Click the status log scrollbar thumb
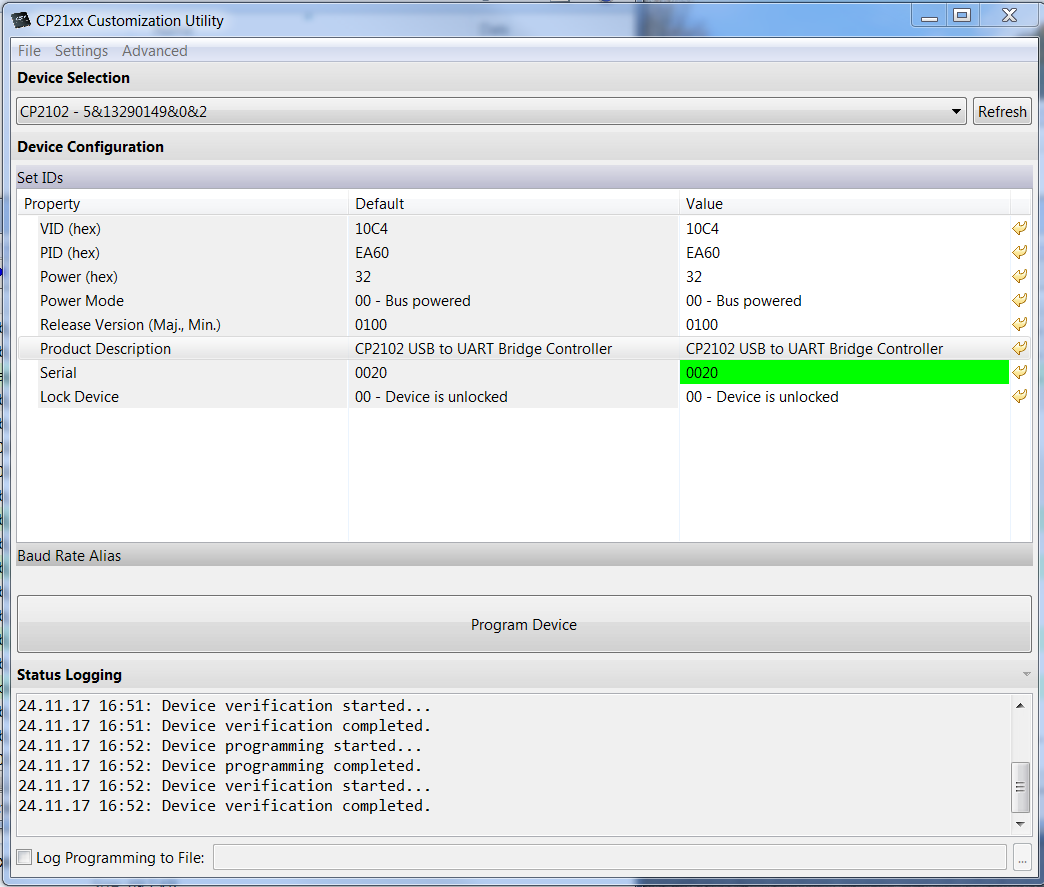 [x=1020, y=787]
